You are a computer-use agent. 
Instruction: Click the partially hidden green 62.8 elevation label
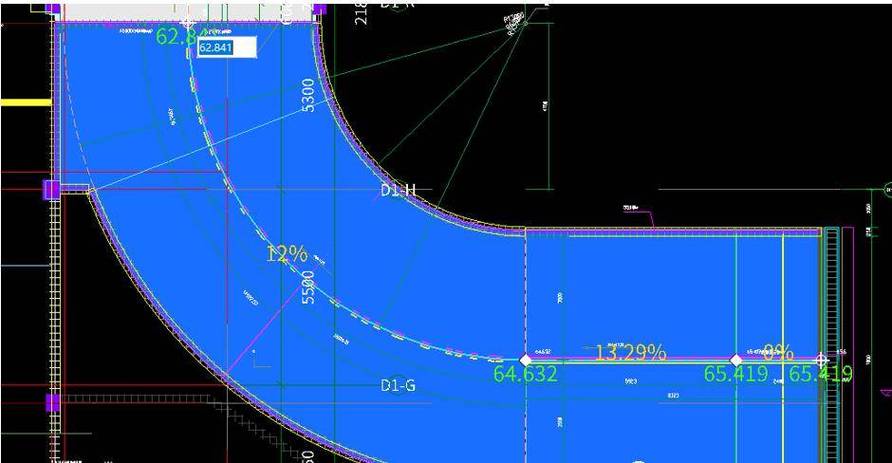tap(176, 36)
